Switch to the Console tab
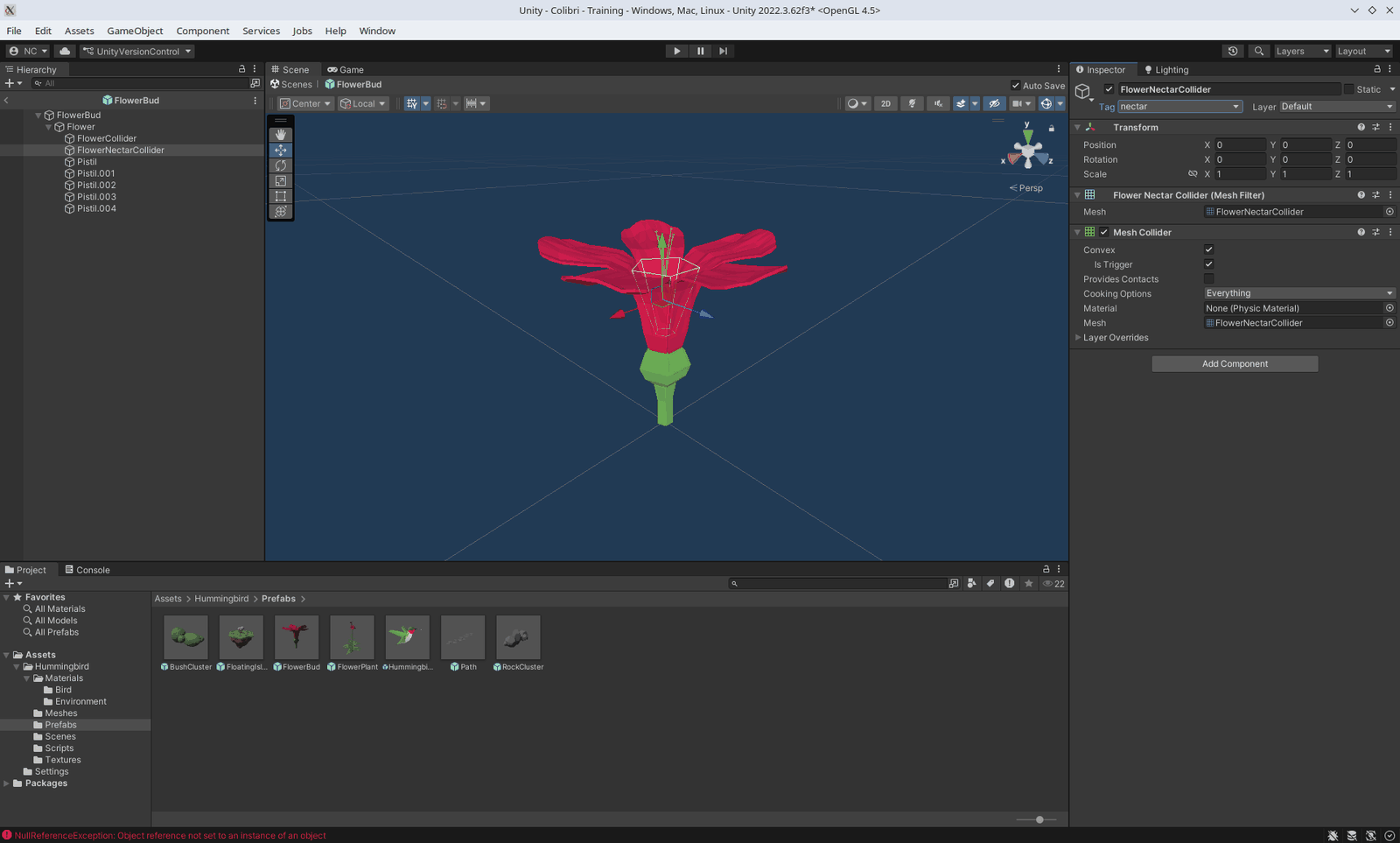The image size is (1400, 843). (x=87, y=570)
